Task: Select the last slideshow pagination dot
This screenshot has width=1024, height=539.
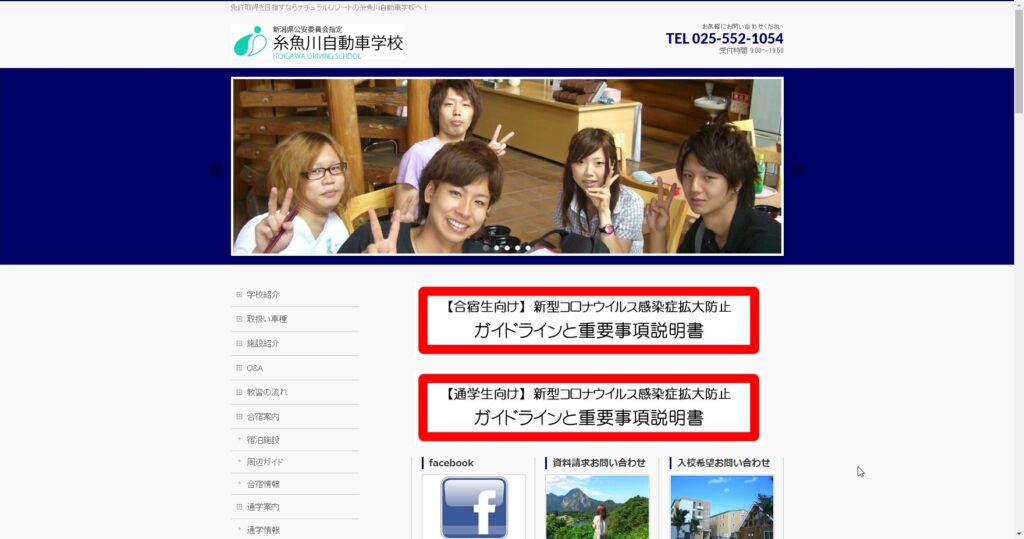Action: pos(528,248)
